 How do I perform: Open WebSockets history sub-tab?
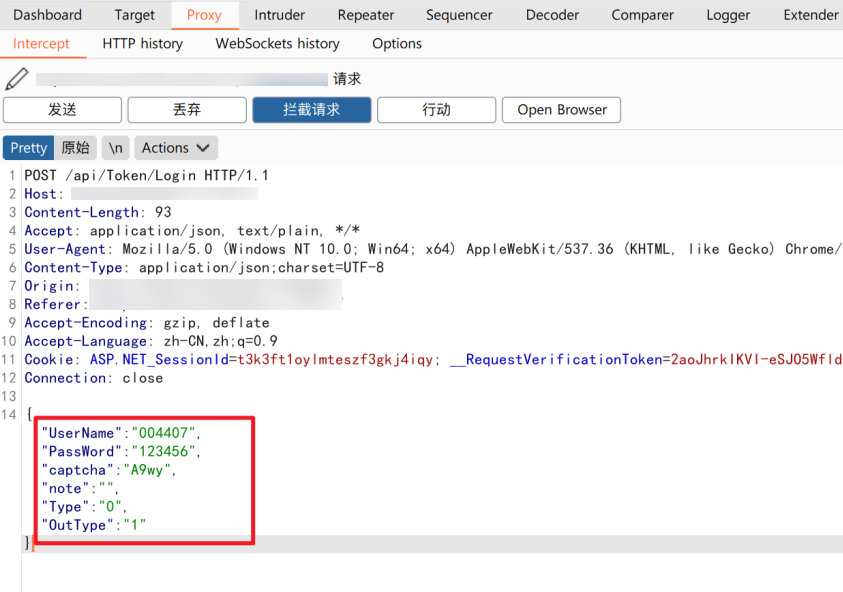click(x=277, y=44)
